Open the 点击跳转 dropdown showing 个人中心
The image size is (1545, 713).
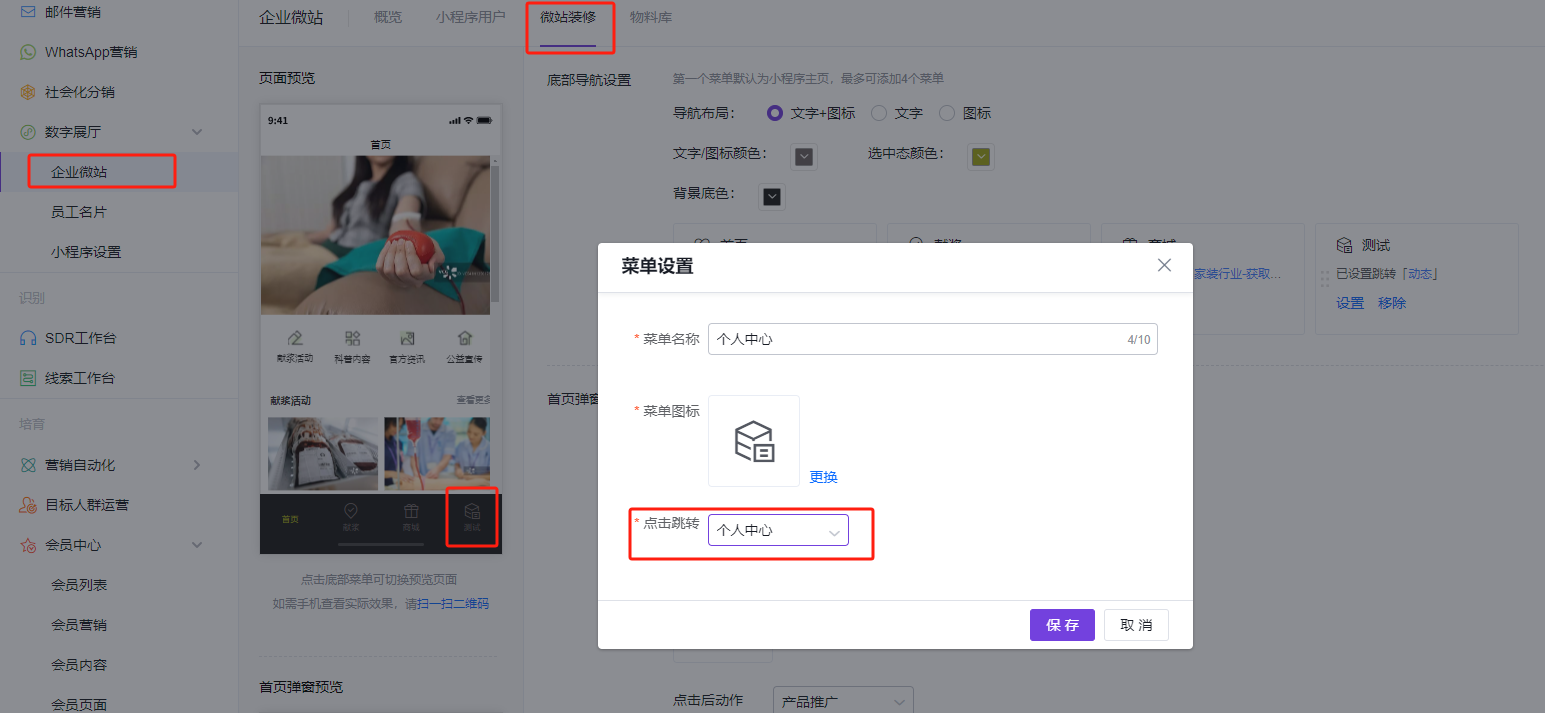pos(778,530)
